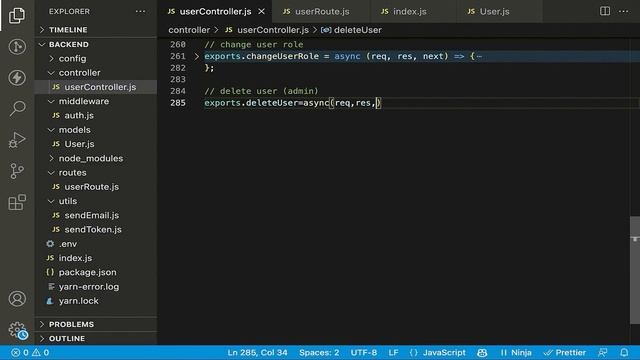Open the Run and Debug view
The width and height of the screenshot is (640, 360).
(17, 140)
